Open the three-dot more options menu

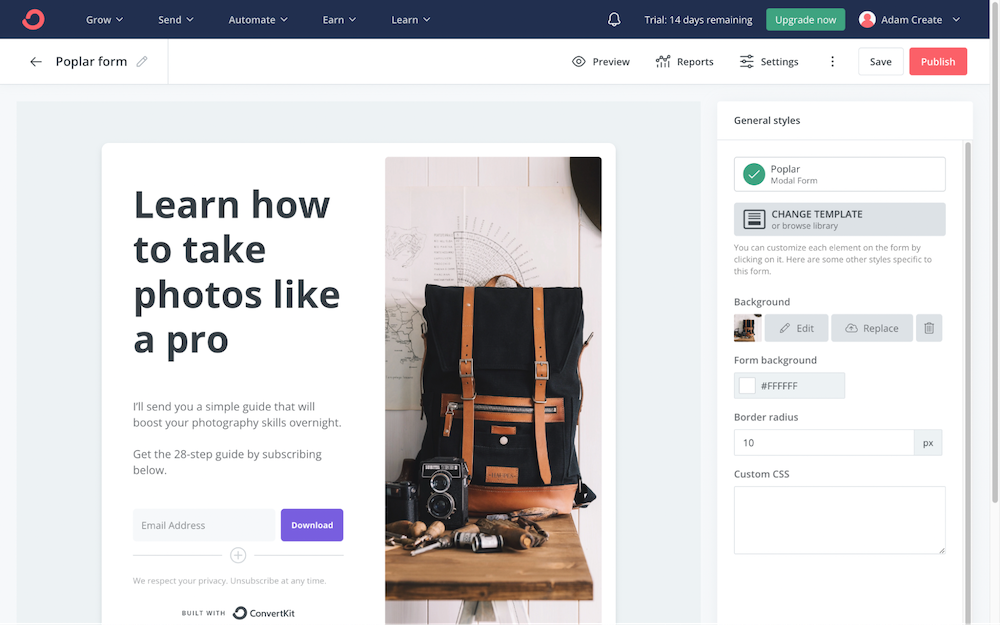click(x=832, y=61)
